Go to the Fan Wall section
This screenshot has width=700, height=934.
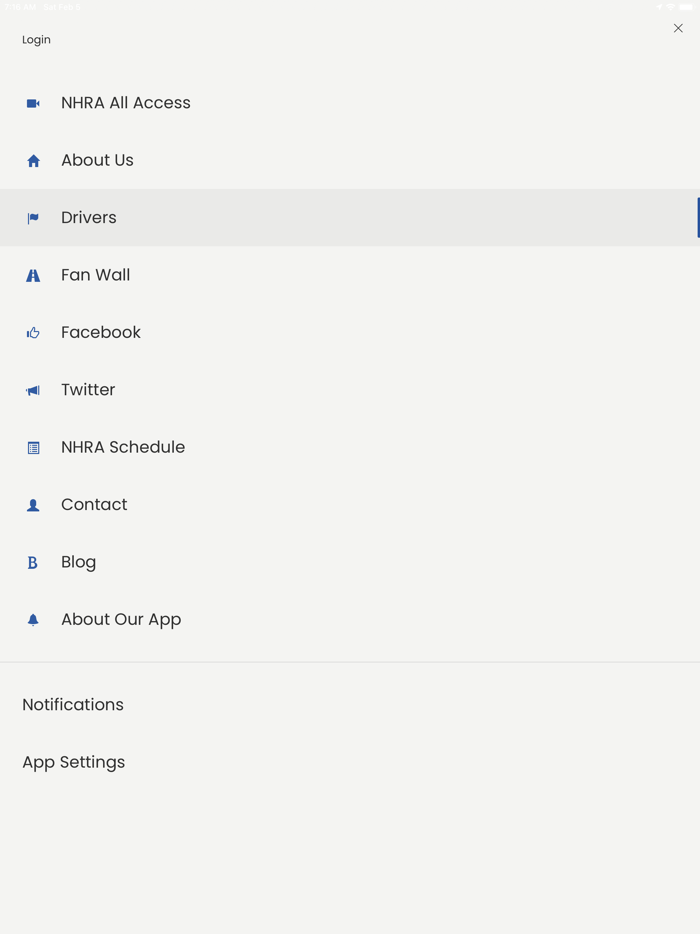tap(95, 275)
